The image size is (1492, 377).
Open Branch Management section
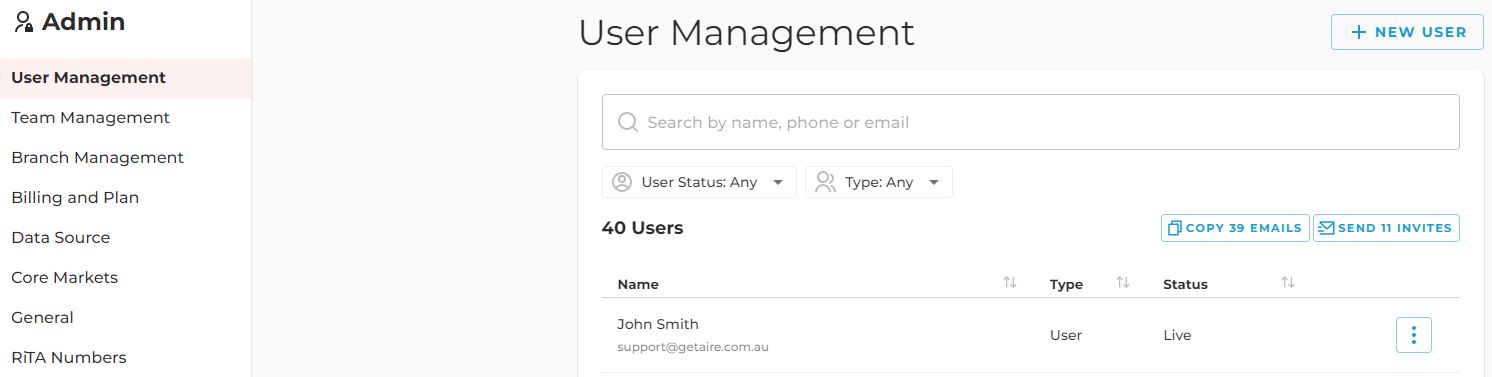(x=125, y=158)
